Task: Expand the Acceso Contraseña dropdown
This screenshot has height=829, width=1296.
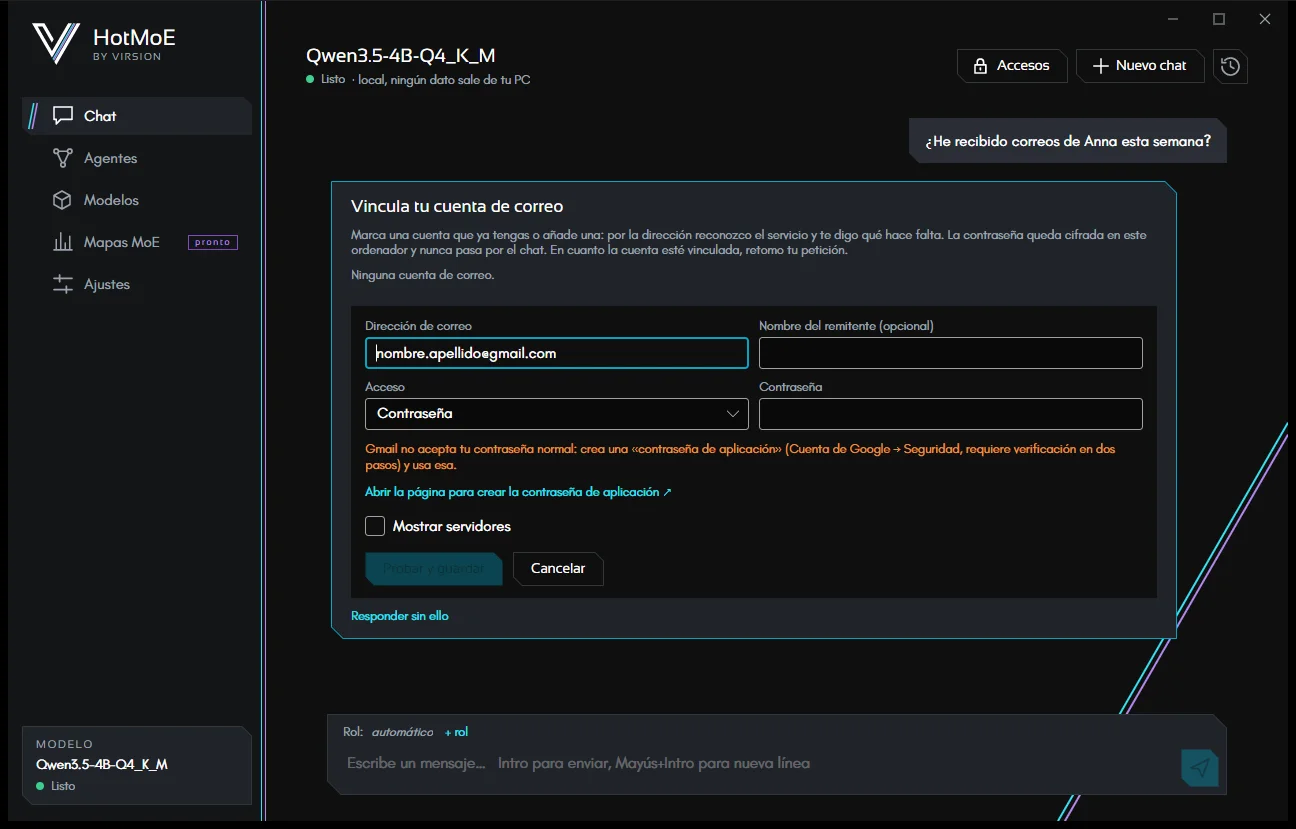Action: [557, 413]
